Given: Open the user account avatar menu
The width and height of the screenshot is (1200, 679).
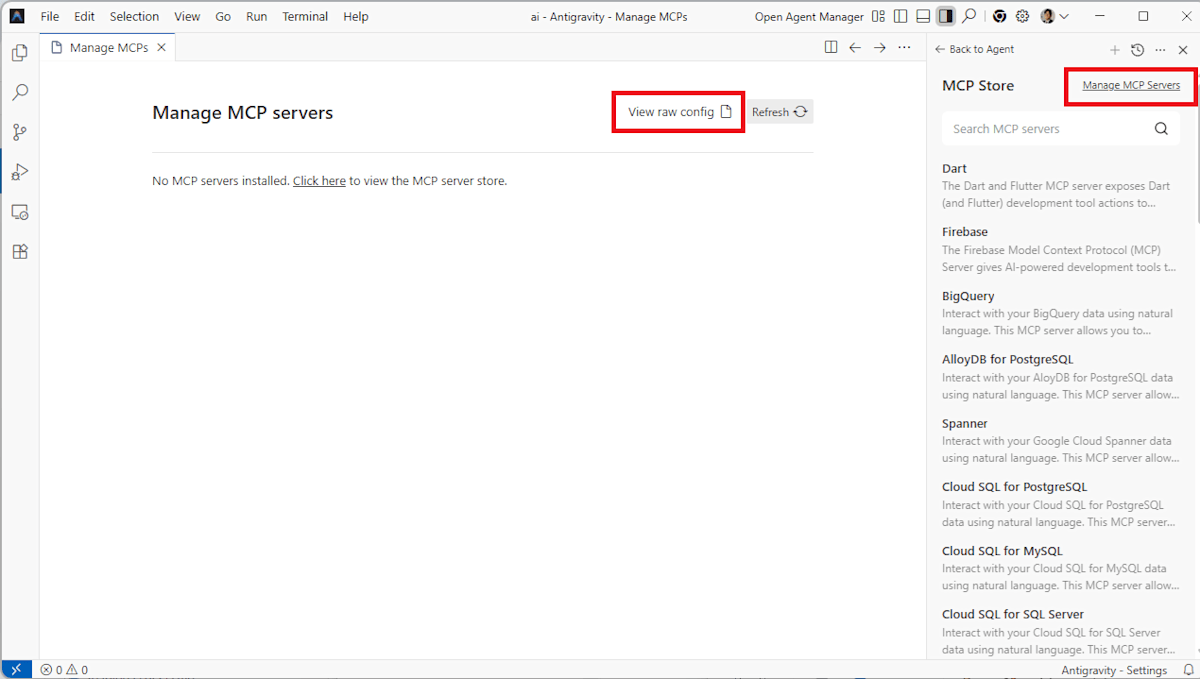Looking at the screenshot, I should [x=1054, y=16].
